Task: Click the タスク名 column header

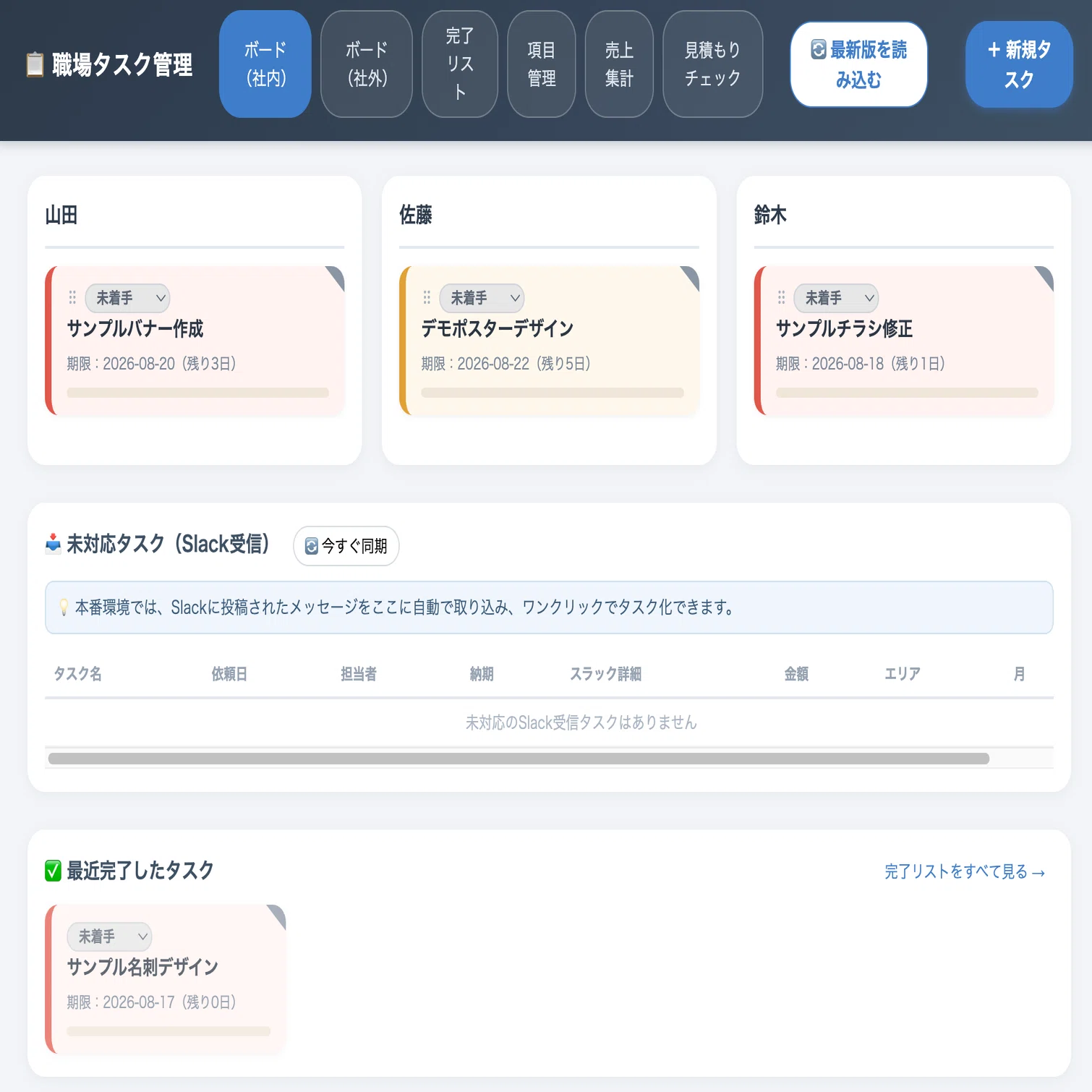Action: pos(77,674)
